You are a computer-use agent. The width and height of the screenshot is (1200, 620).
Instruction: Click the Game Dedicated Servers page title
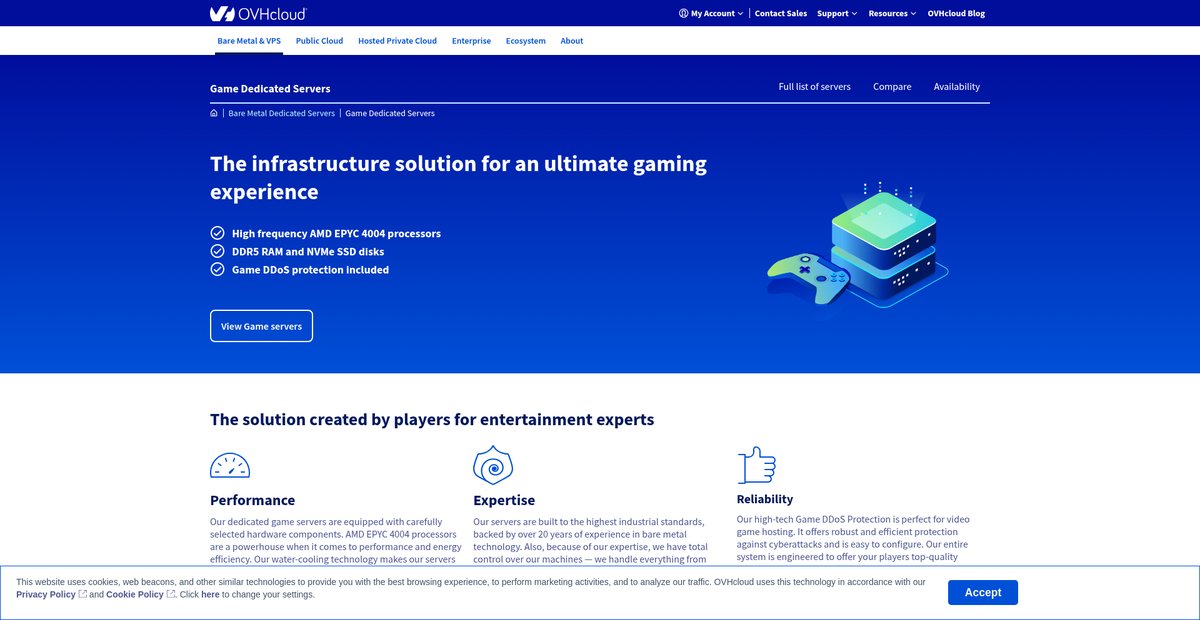270,88
